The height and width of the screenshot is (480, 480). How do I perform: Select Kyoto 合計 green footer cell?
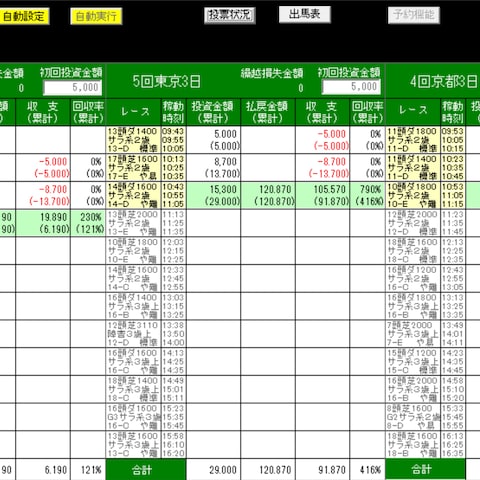[425, 469]
